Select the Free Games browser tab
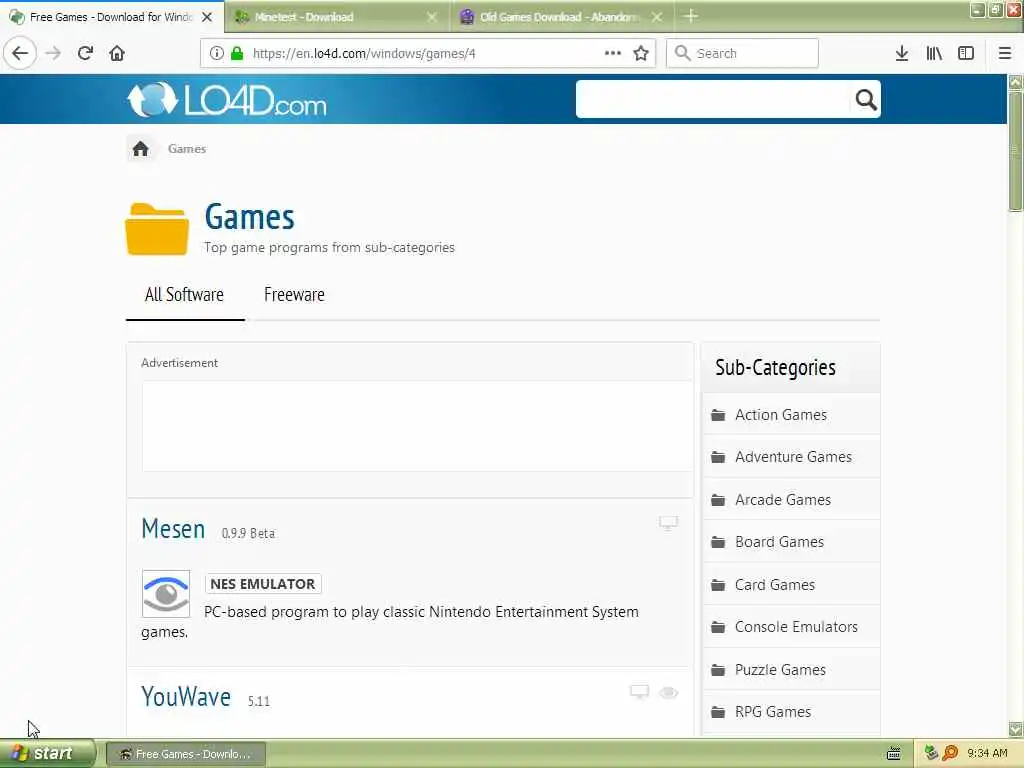Viewport: 1024px width, 768px height. click(112, 17)
